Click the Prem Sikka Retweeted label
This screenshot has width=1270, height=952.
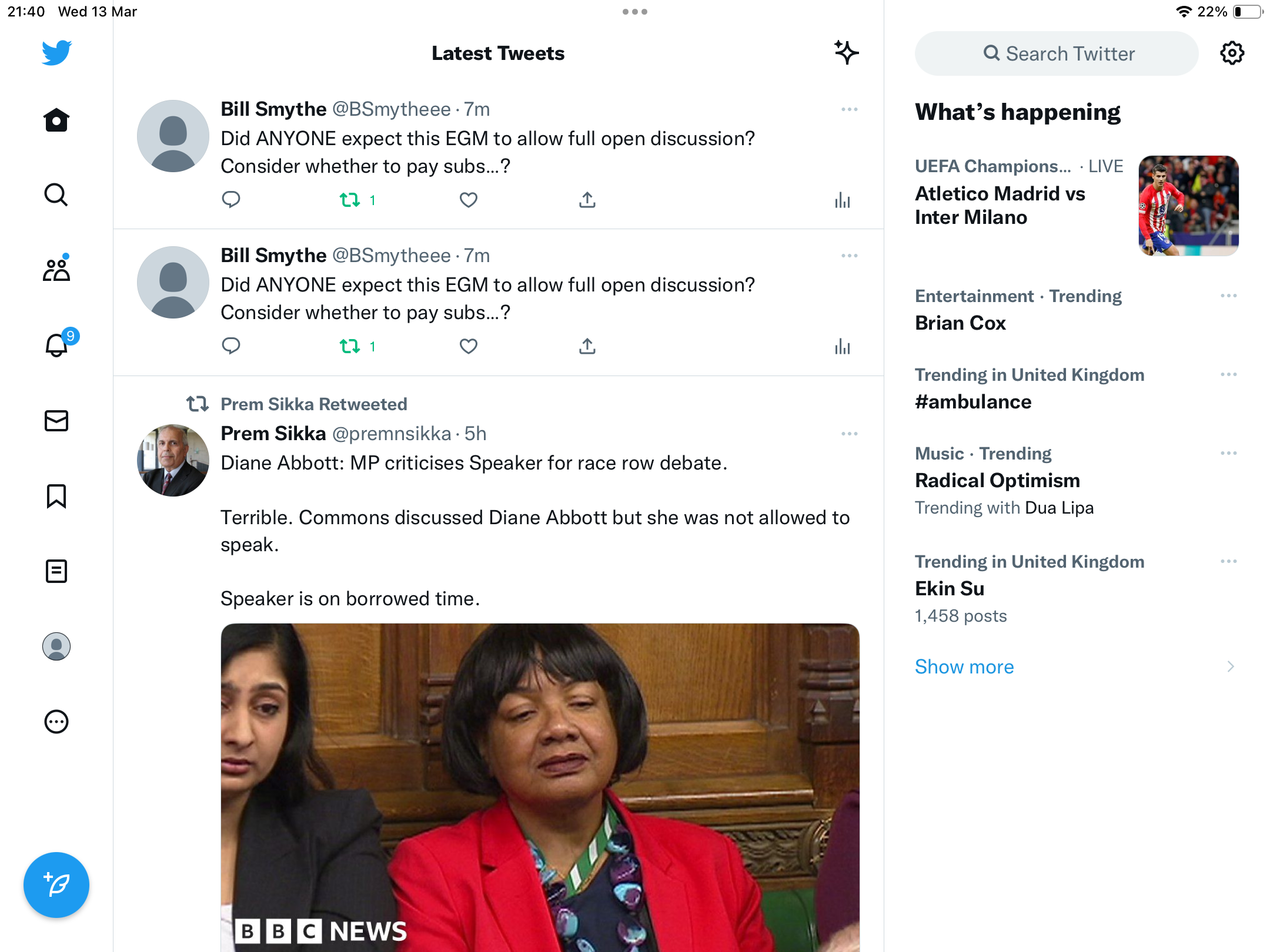coord(314,404)
